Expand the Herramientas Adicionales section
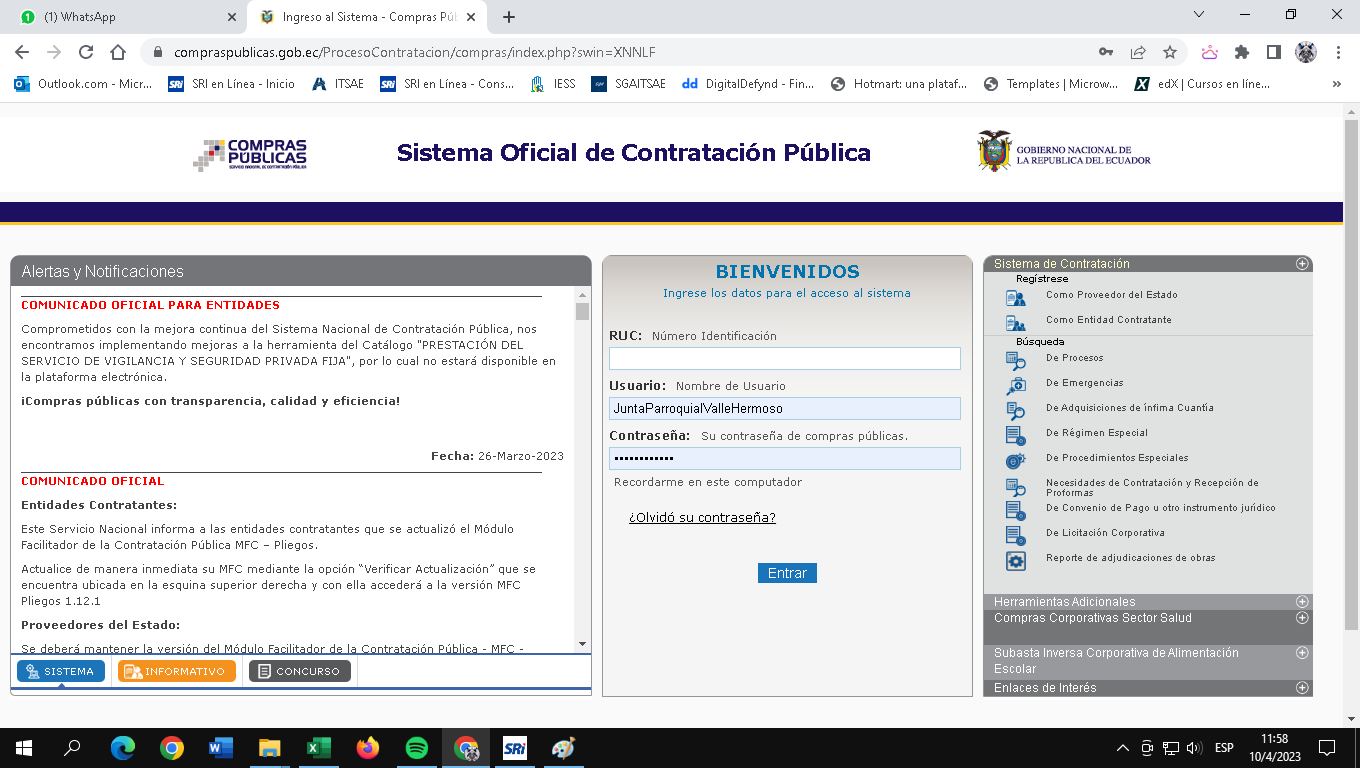This screenshot has height=768, width=1360. tap(1302, 602)
